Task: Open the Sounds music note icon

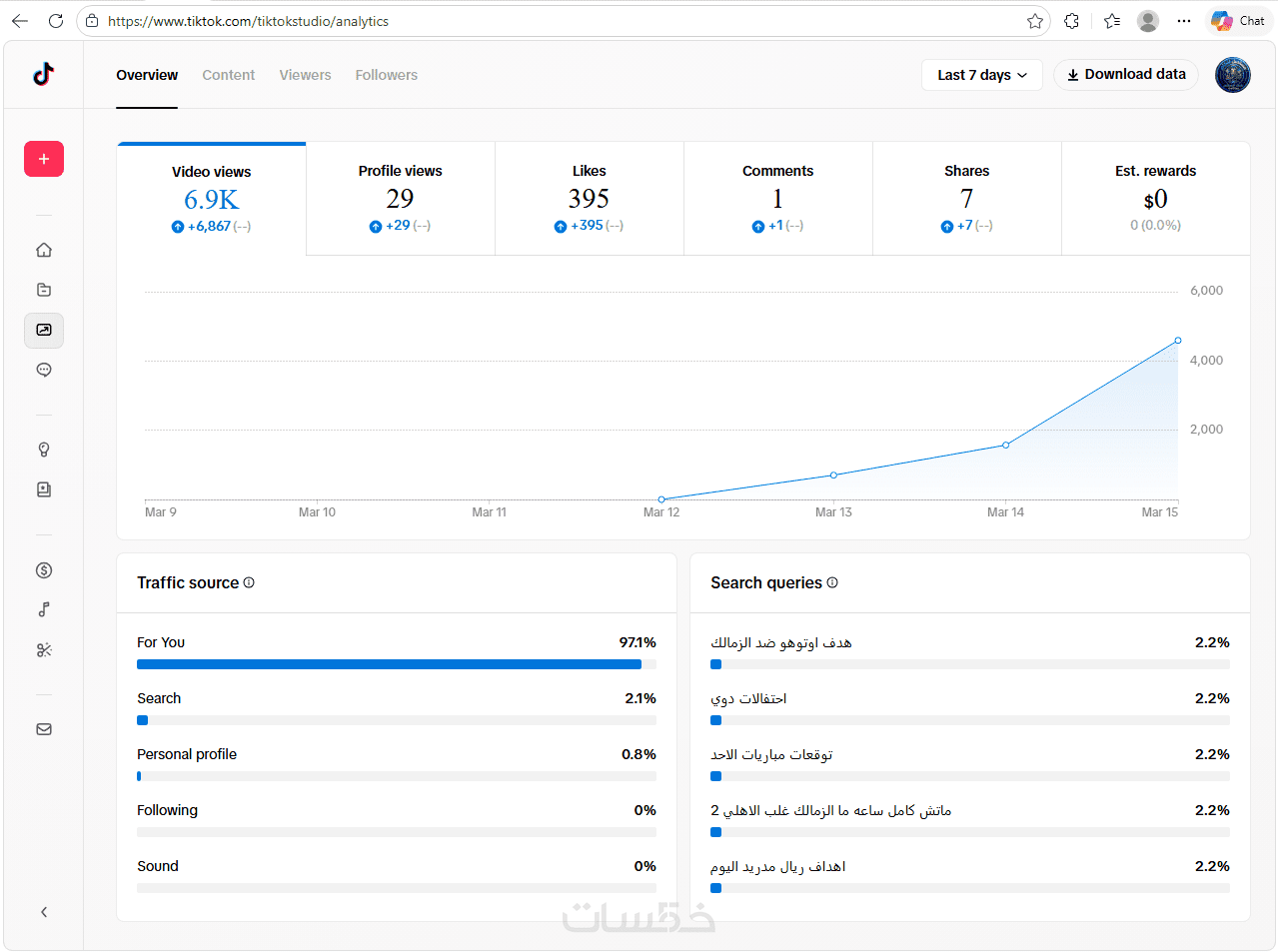Action: pos(44,609)
